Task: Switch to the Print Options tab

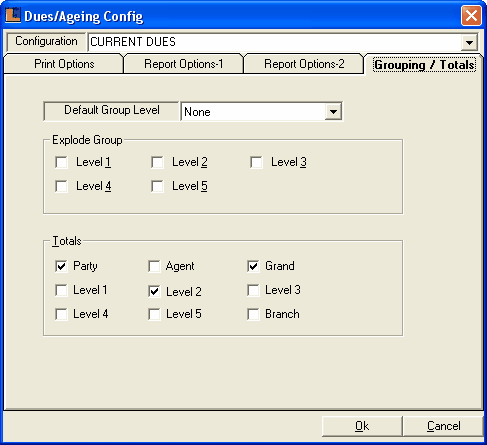Action: 64,64
